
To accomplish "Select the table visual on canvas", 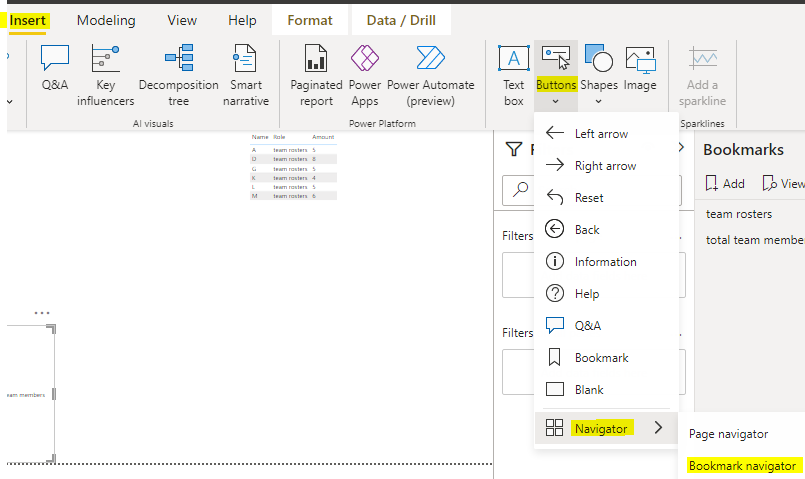I will point(293,167).
